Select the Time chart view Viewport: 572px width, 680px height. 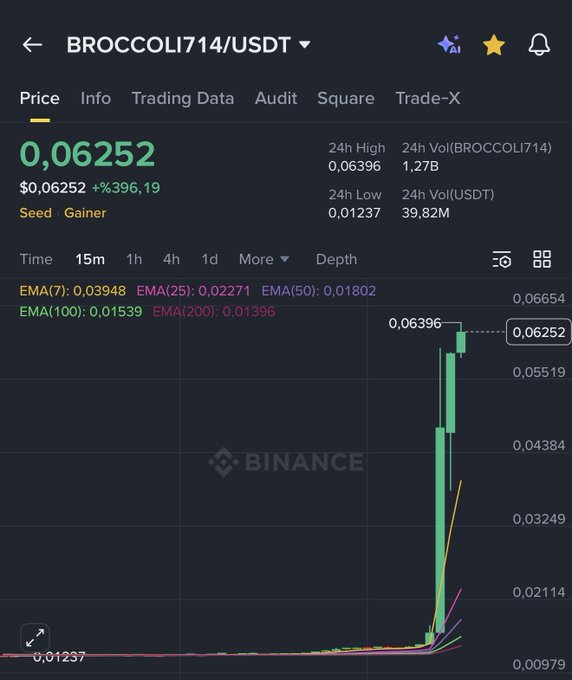pos(36,259)
